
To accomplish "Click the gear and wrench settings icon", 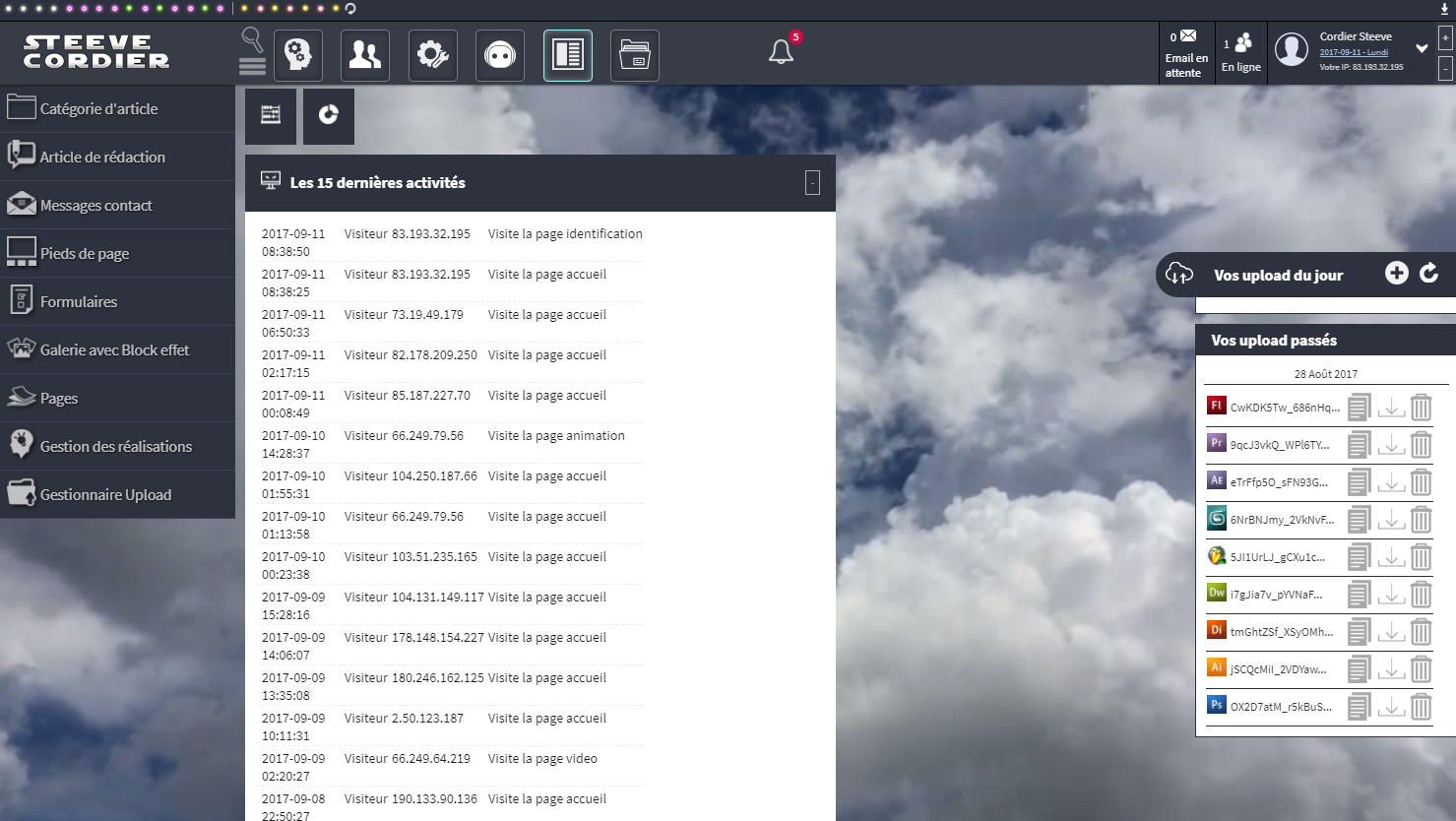I will tap(432, 55).
